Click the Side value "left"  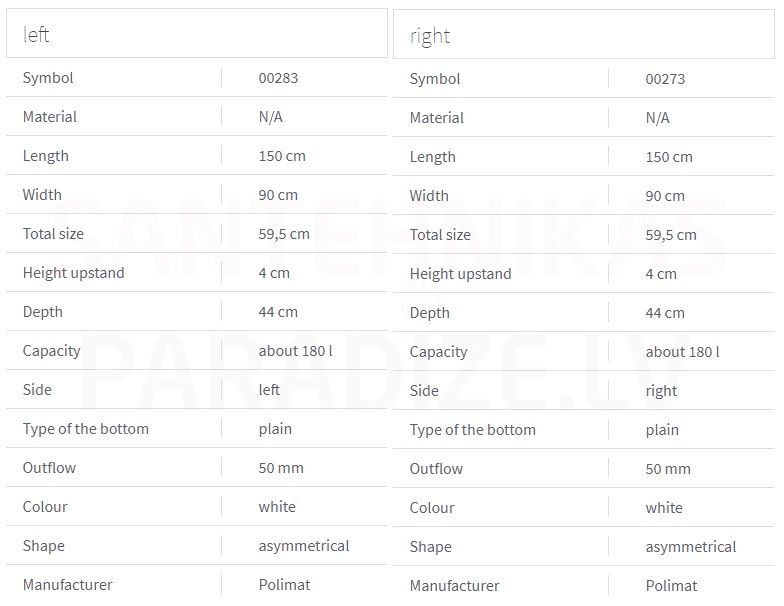click(x=269, y=390)
